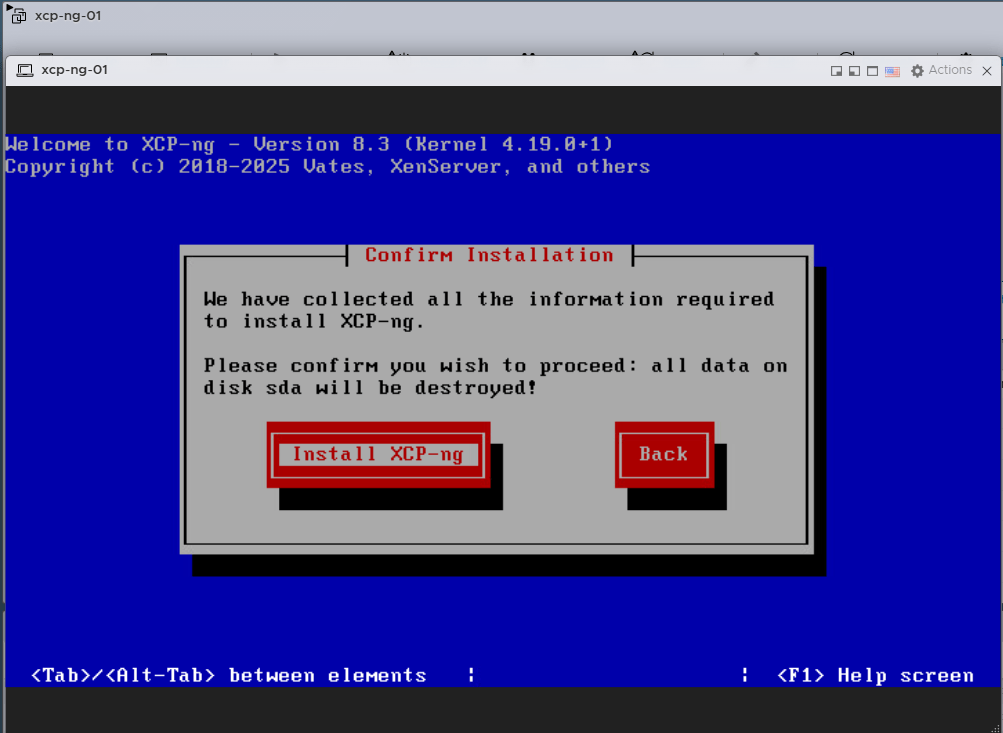Open the Actions dropdown menu label

click(949, 70)
